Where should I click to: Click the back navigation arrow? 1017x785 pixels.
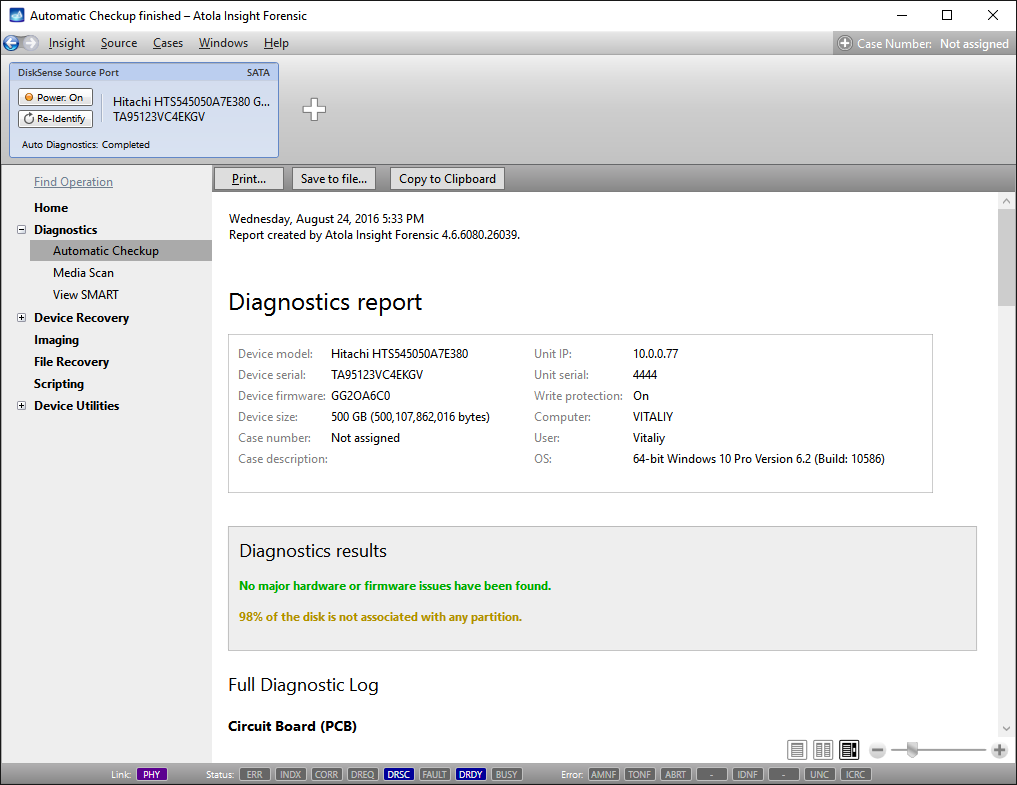[11, 43]
